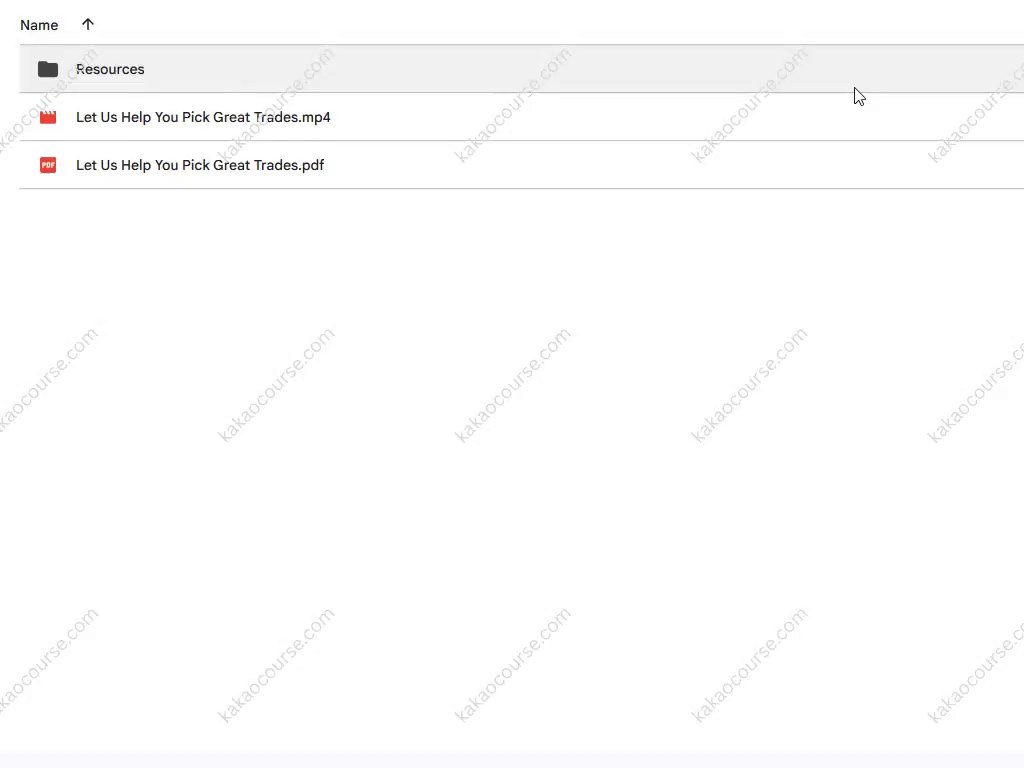Open Let Us Help You Pick Great Trades.pdf
The height and width of the screenshot is (768, 1024).
click(200, 165)
